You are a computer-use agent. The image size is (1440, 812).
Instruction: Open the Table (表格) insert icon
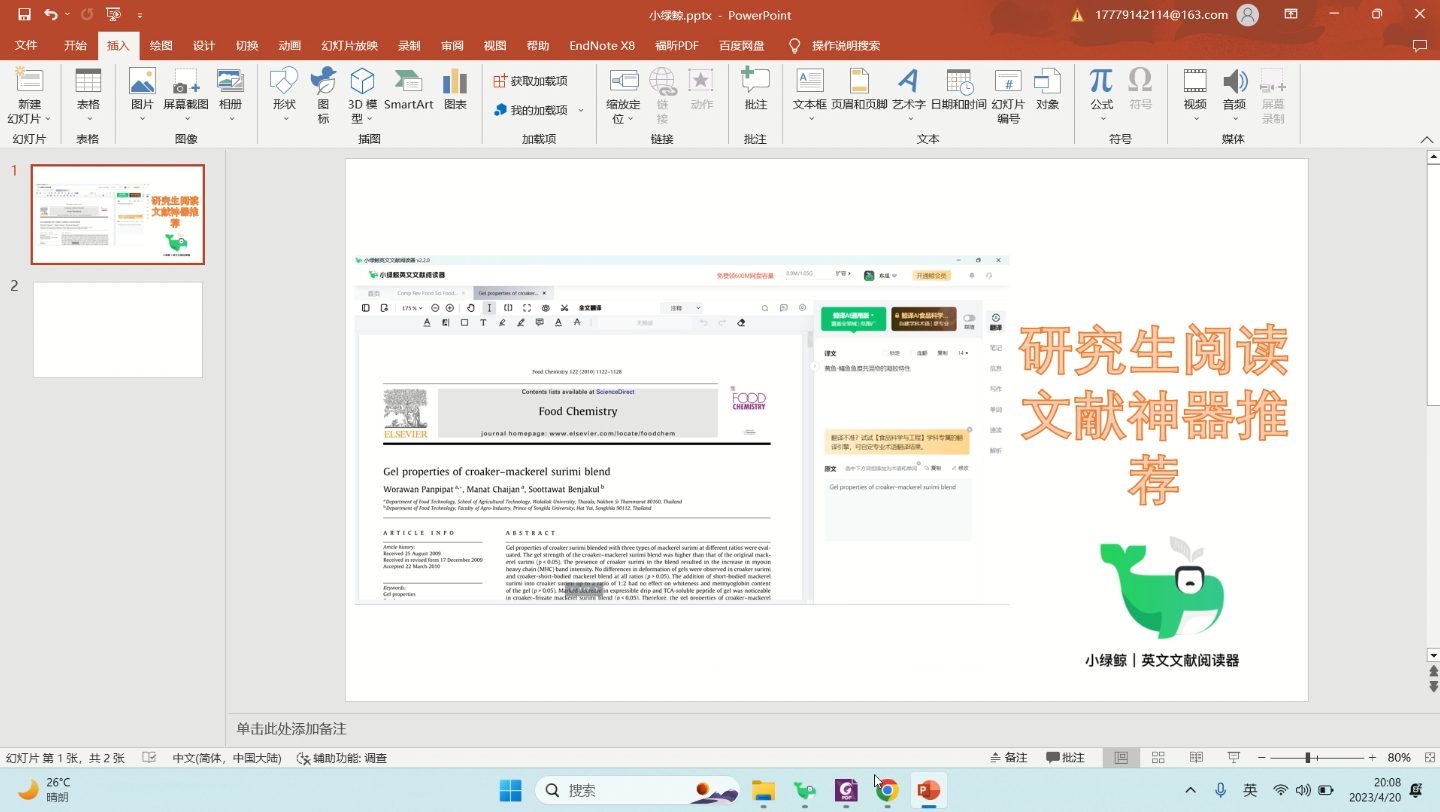click(88, 96)
